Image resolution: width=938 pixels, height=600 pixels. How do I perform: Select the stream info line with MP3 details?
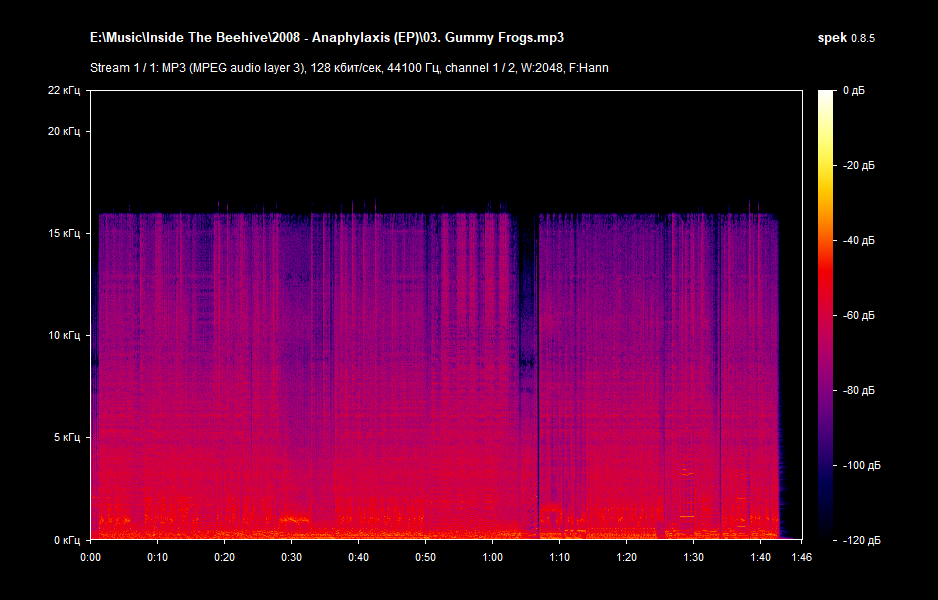349,68
